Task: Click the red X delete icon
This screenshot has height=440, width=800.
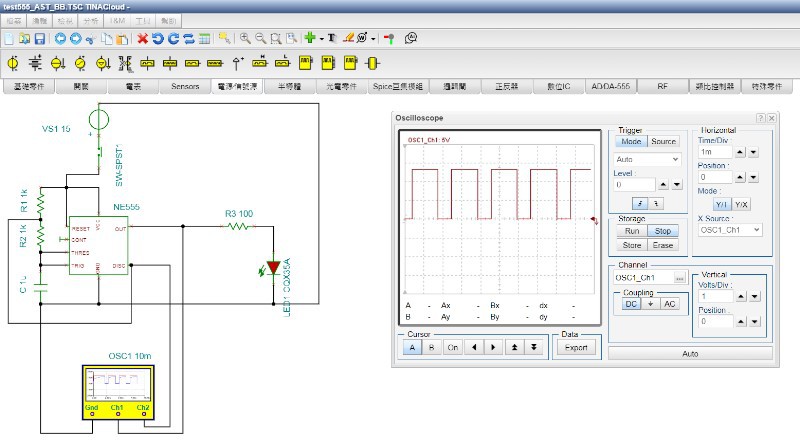Action: [142, 38]
